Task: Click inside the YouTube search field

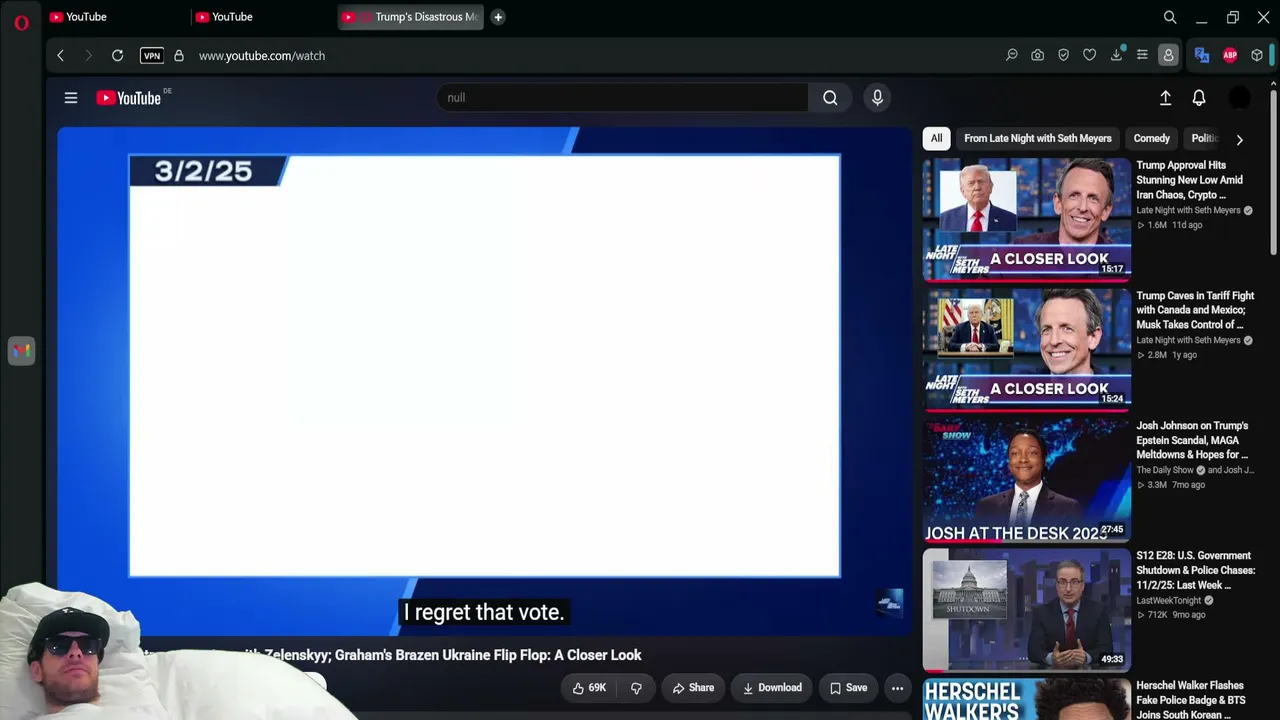Action: [x=622, y=98]
